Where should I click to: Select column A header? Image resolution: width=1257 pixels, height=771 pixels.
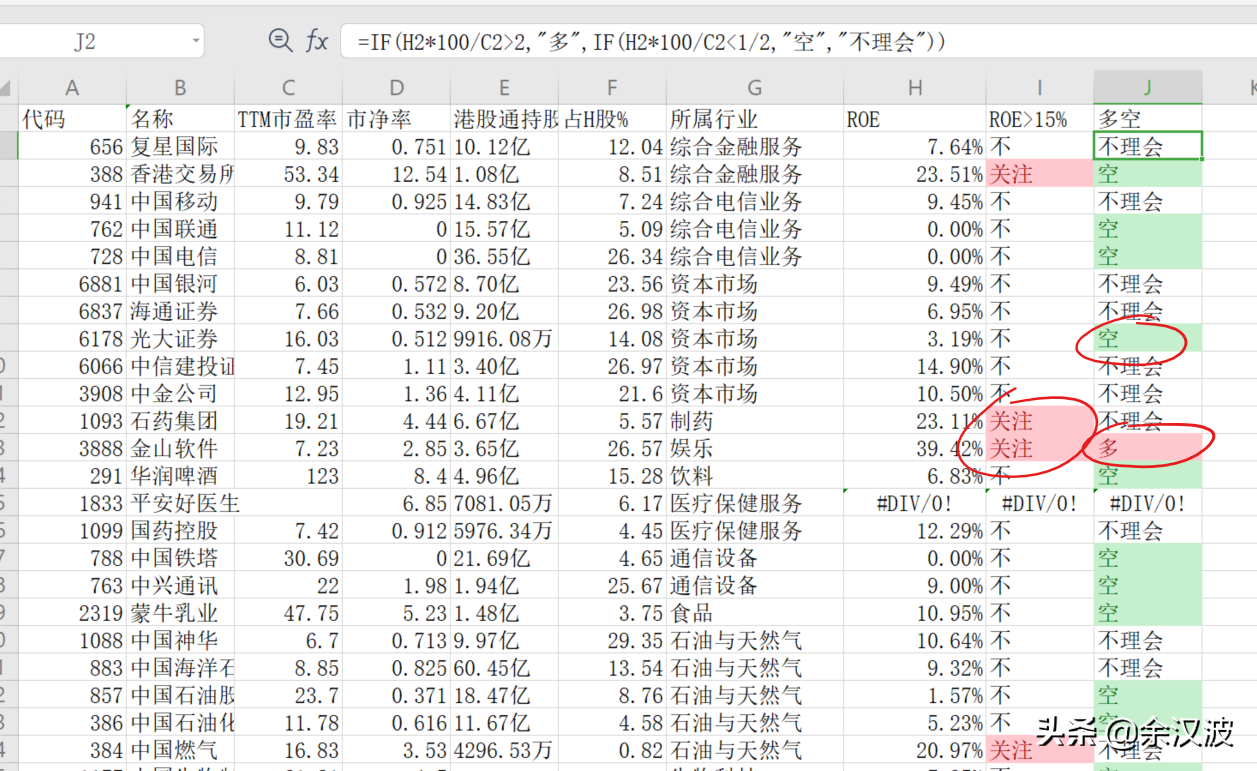pyautogui.click(x=72, y=87)
